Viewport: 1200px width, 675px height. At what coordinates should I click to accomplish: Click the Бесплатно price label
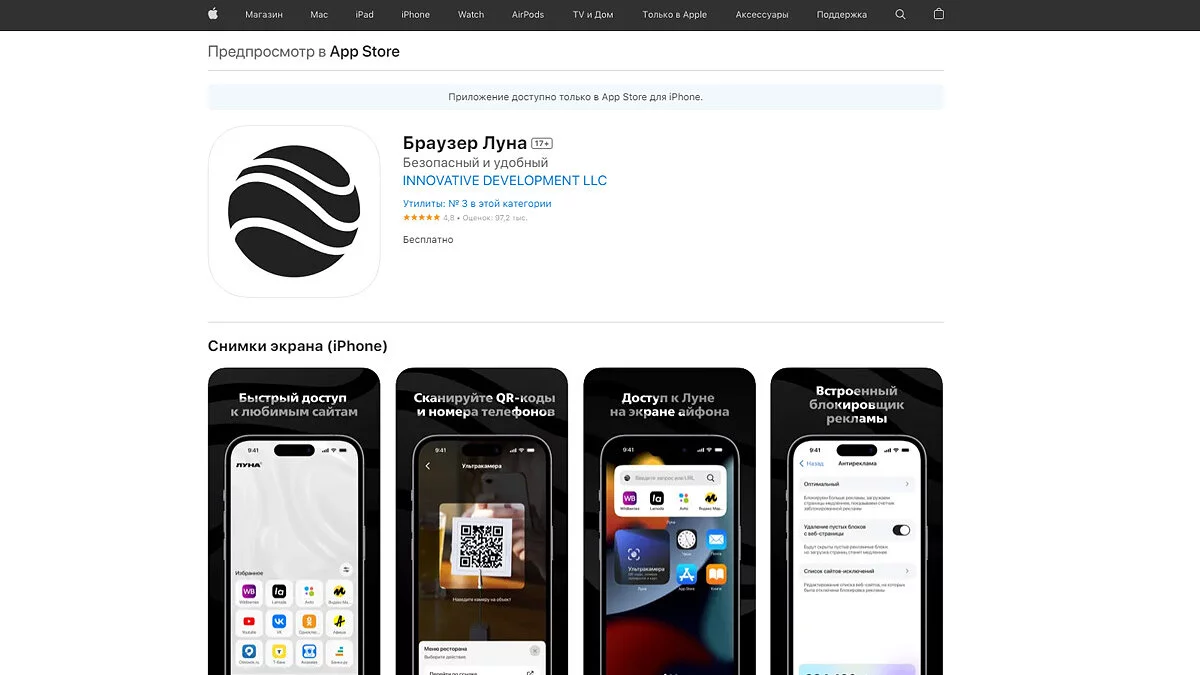click(428, 240)
